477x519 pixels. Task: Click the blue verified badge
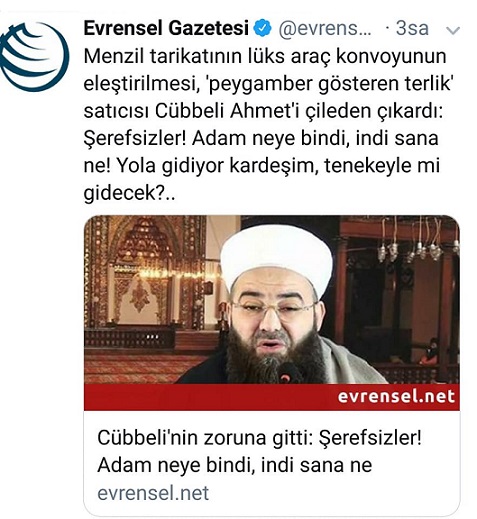pyautogui.click(x=263, y=28)
